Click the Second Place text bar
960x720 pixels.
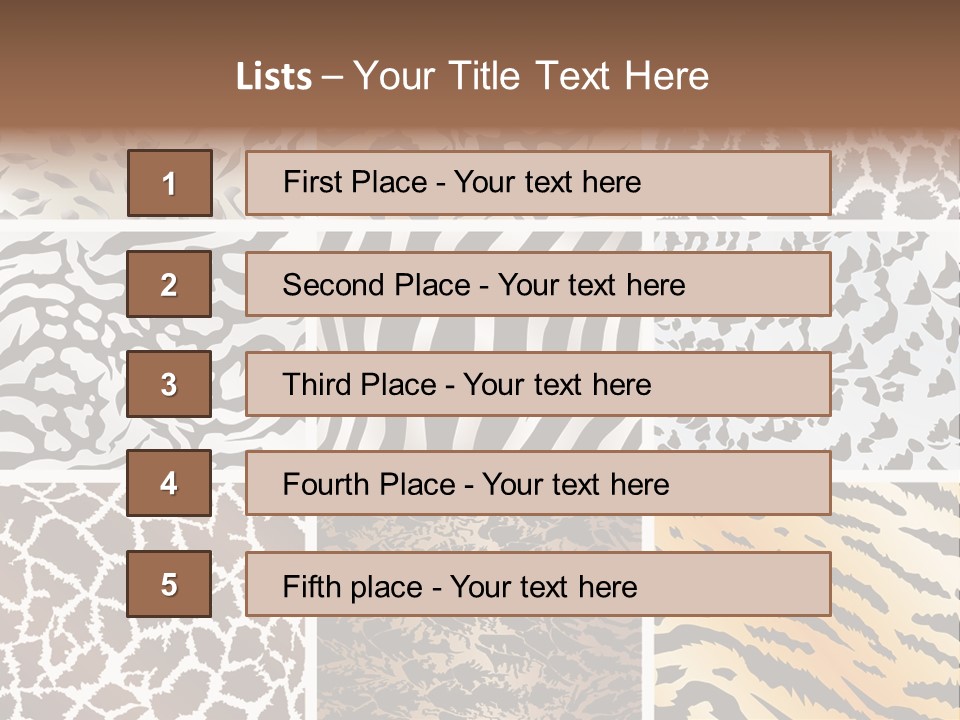coord(538,284)
